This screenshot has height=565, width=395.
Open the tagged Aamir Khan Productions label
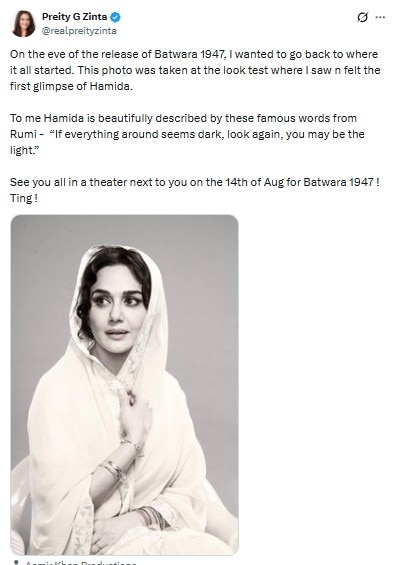point(80,563)
